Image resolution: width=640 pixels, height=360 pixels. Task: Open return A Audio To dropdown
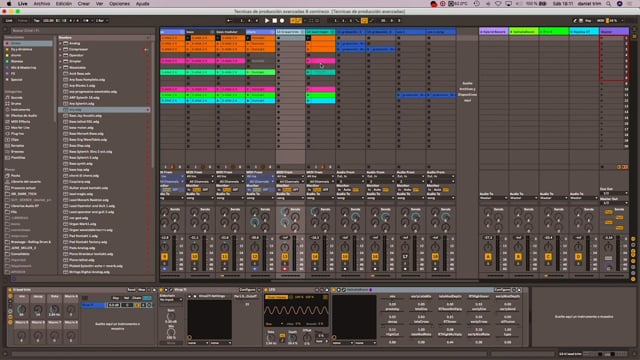(493, 198)
